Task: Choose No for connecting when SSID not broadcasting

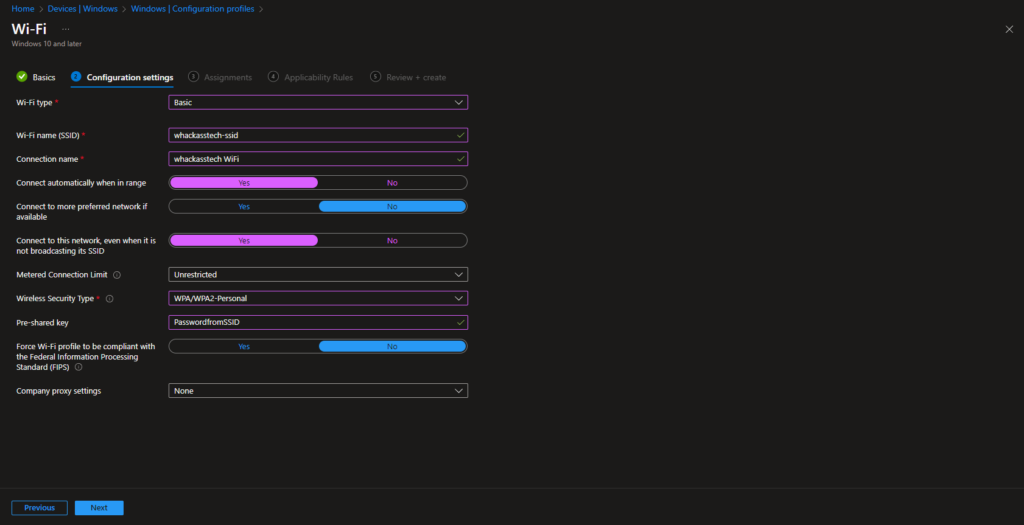Action: coord(392,240)
